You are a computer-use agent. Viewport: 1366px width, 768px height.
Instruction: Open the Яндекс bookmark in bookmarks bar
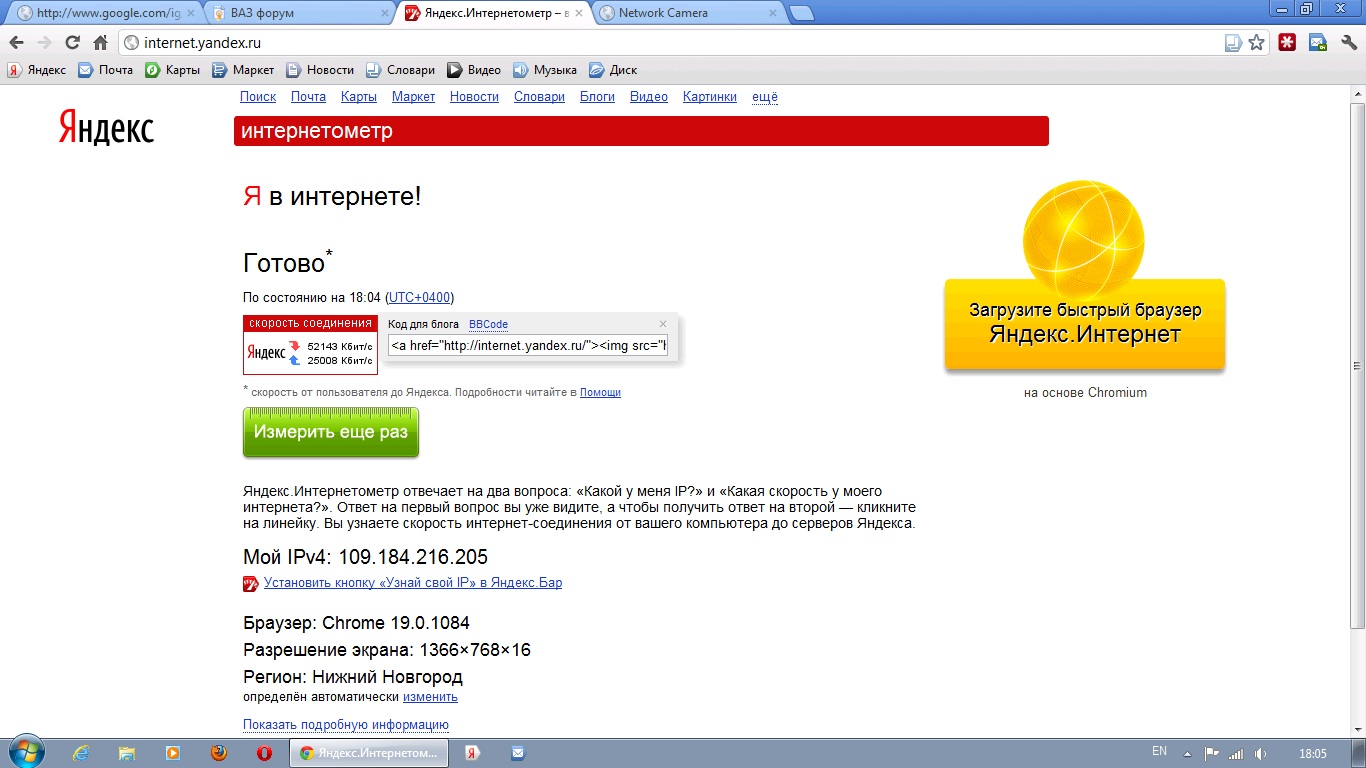click(x=36, y=70)
